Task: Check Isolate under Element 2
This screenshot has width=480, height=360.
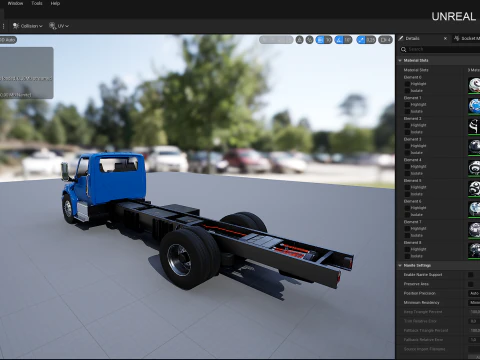Action: tap(407, 132)
